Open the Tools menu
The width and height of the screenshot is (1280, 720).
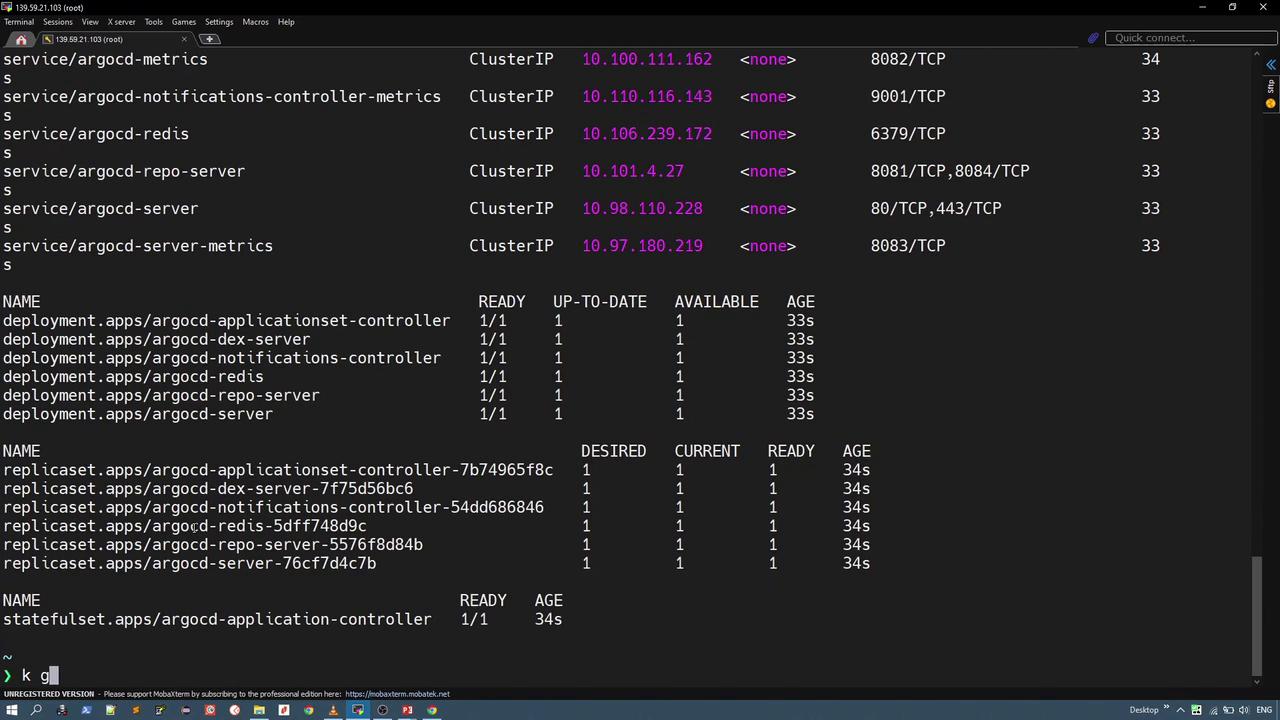(153, 22)
